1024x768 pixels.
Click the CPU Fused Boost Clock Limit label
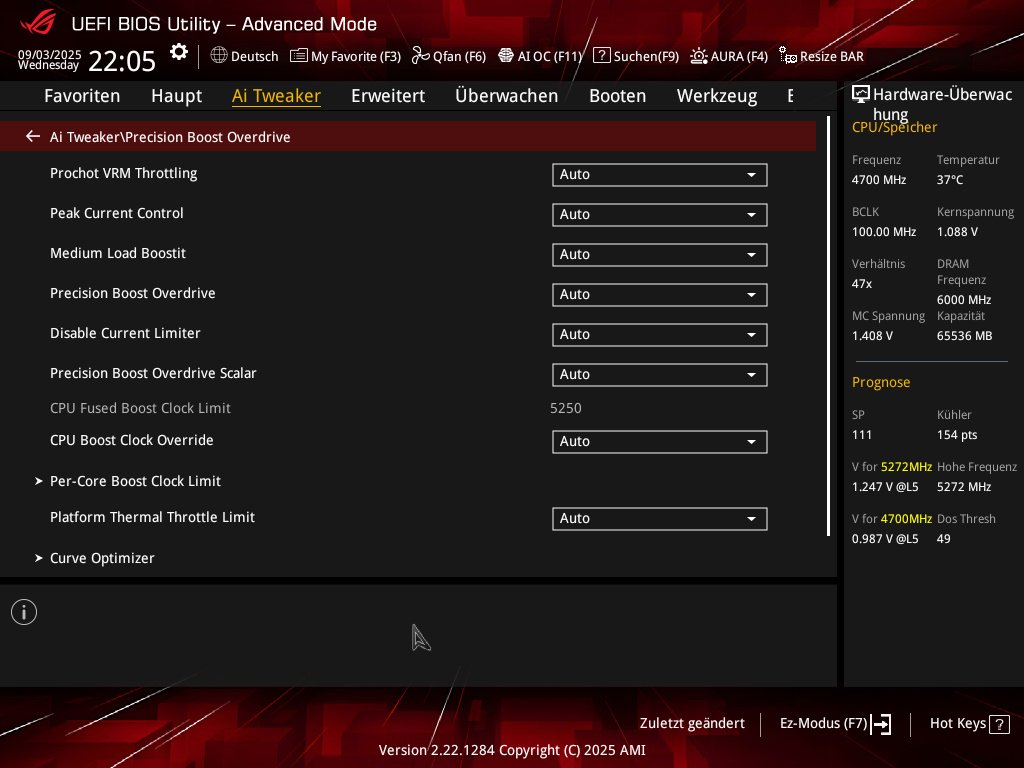click(140, 408)
